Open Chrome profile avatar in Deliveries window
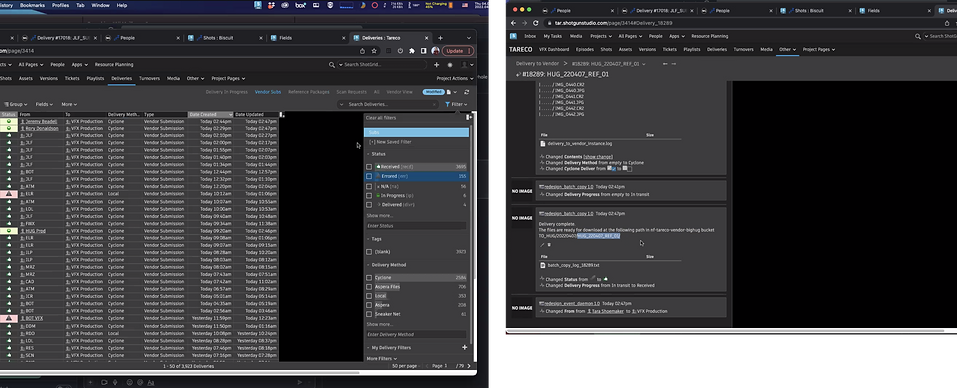 click(435, 51)
